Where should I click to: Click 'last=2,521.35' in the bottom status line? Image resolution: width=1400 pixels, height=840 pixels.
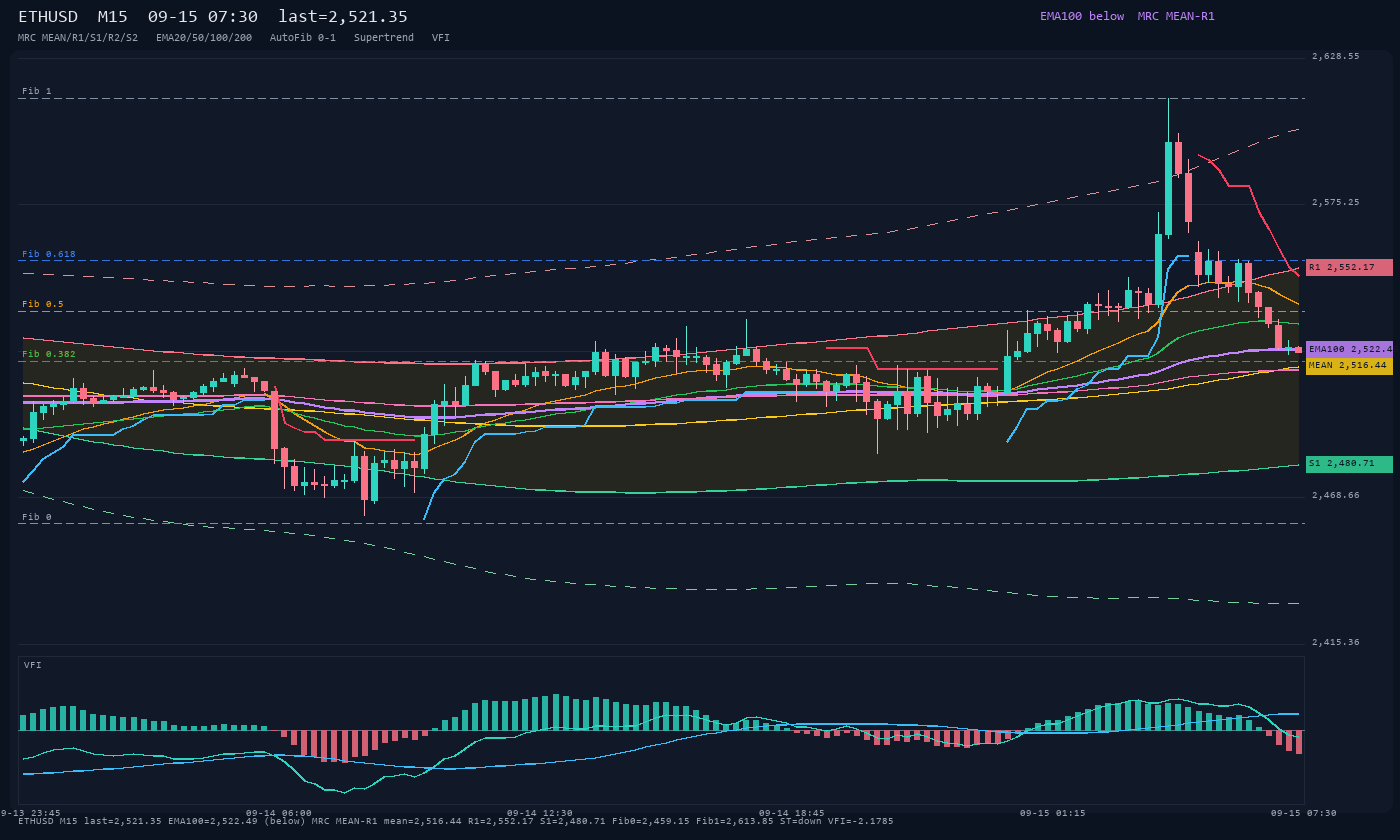[123, 821]
